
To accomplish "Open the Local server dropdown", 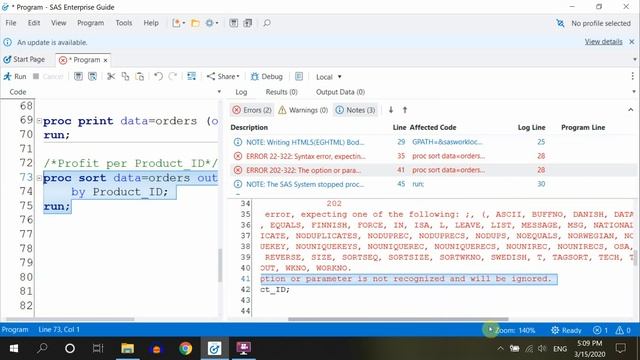I will coord(329,77).
